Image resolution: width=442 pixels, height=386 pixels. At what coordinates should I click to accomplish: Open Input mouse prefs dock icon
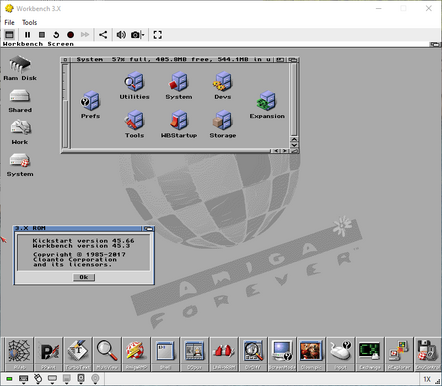pos(340,354)
